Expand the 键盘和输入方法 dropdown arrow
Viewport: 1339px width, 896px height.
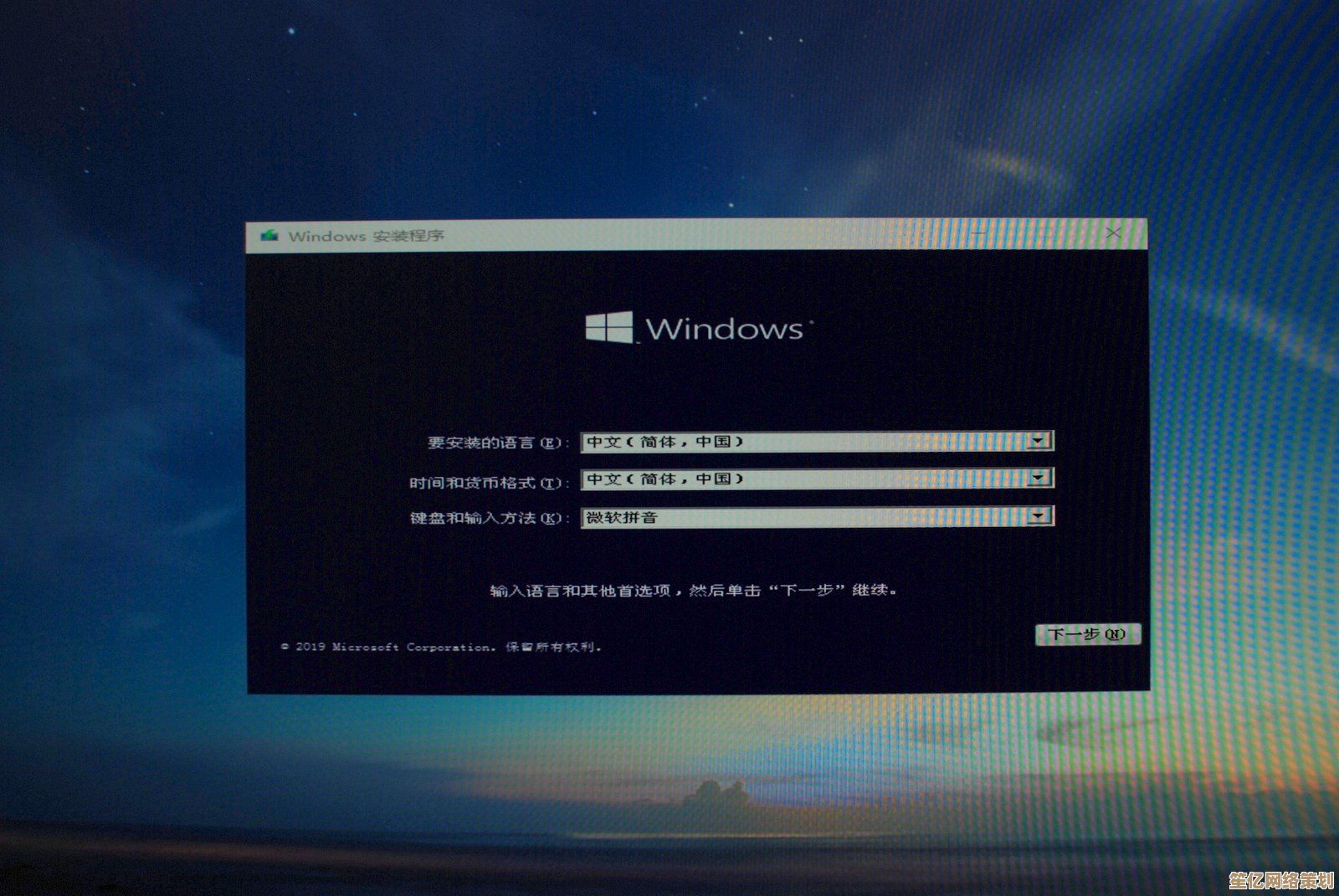click(1039, 516)
